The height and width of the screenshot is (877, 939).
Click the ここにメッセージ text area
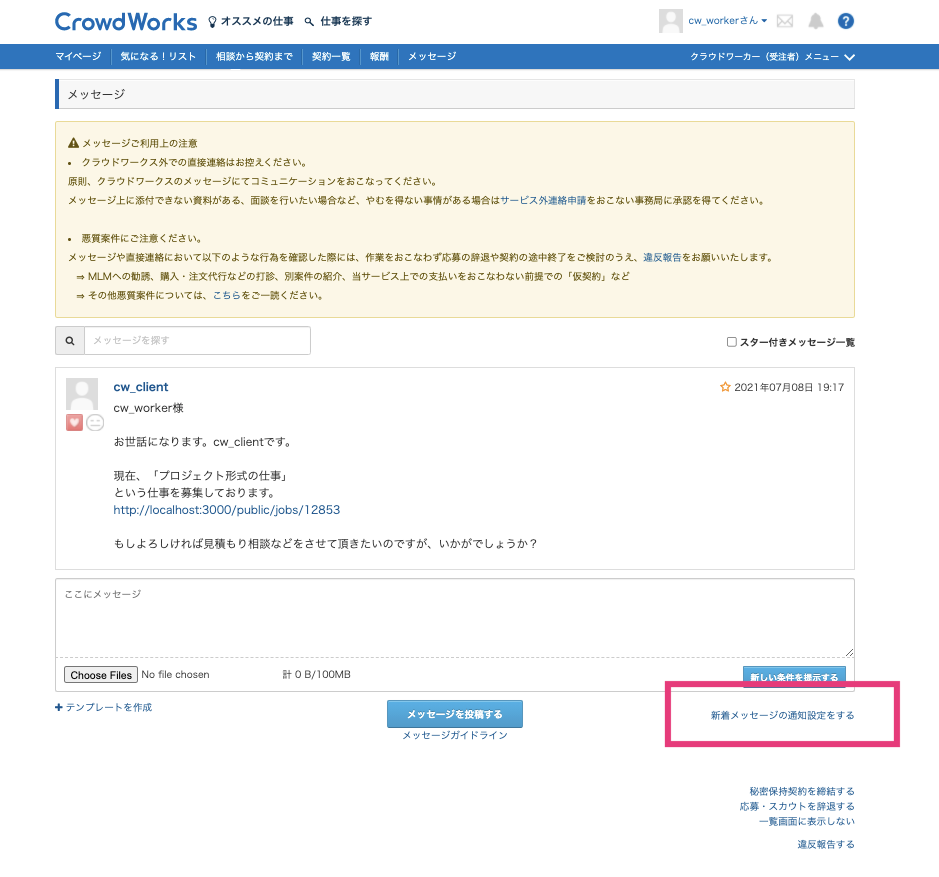[454, 618]
